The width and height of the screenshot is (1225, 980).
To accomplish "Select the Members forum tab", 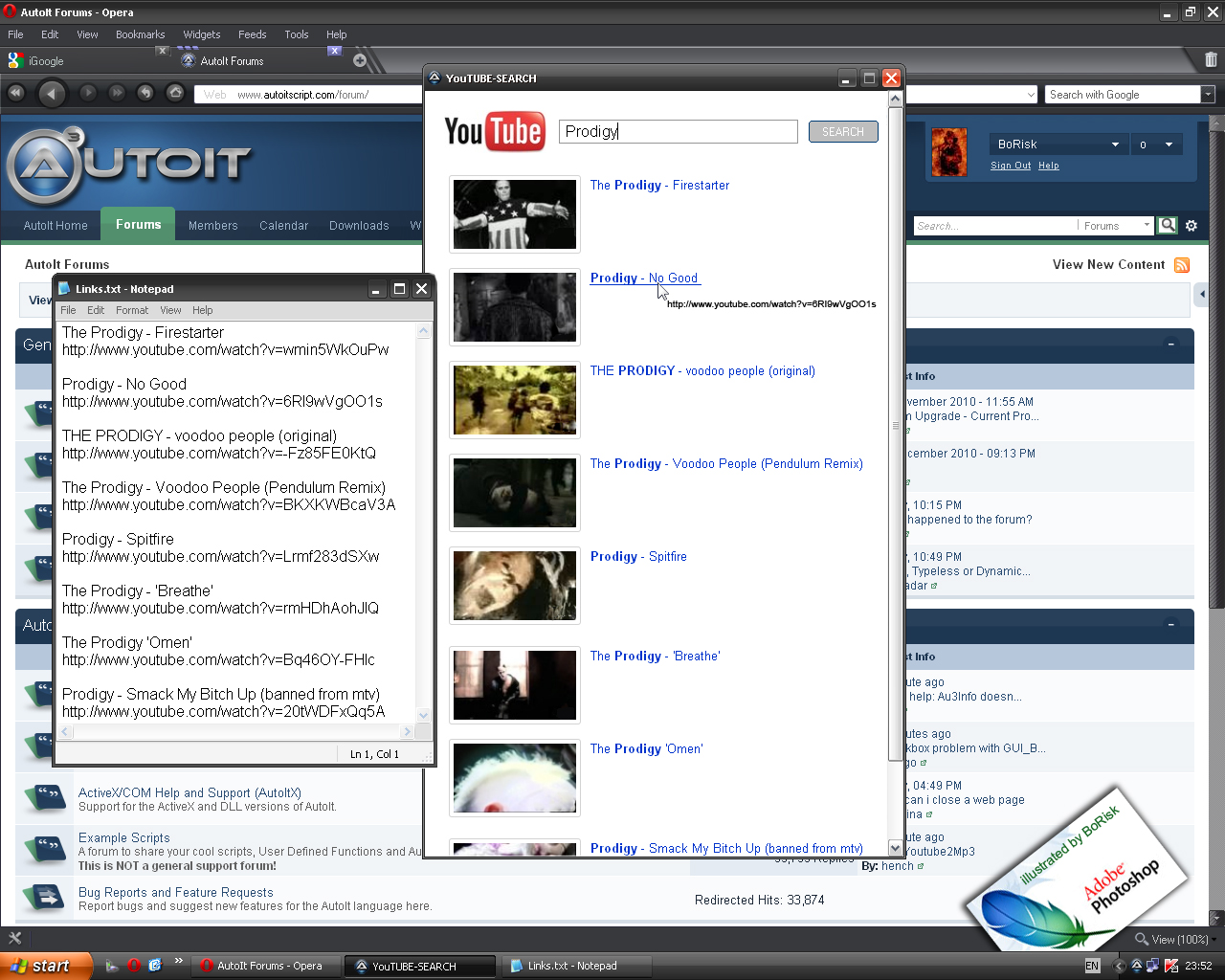I will point(213,226).
